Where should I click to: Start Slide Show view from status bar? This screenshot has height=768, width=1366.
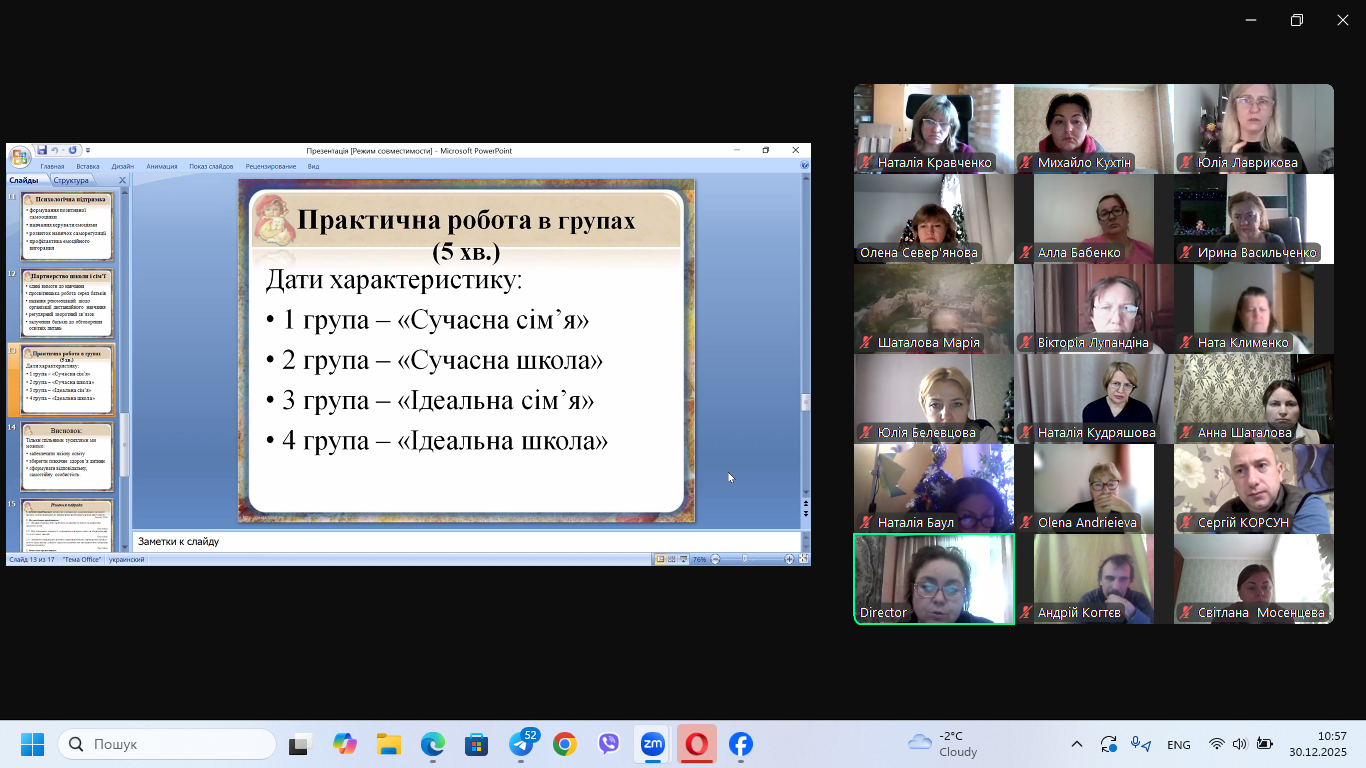684,559
